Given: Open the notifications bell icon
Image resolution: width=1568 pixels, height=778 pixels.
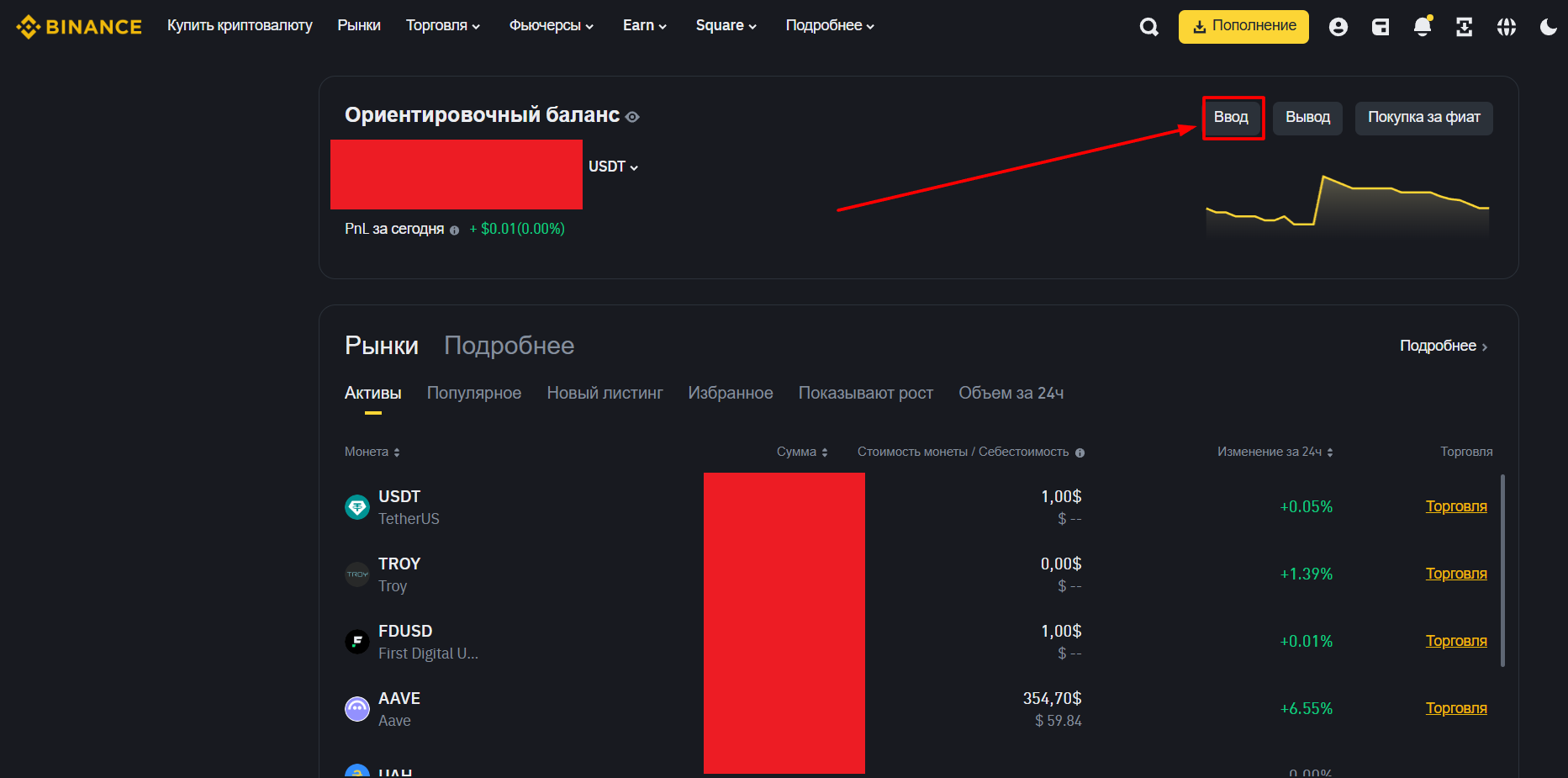Looking at the screenshot, I should [1423, 26].
